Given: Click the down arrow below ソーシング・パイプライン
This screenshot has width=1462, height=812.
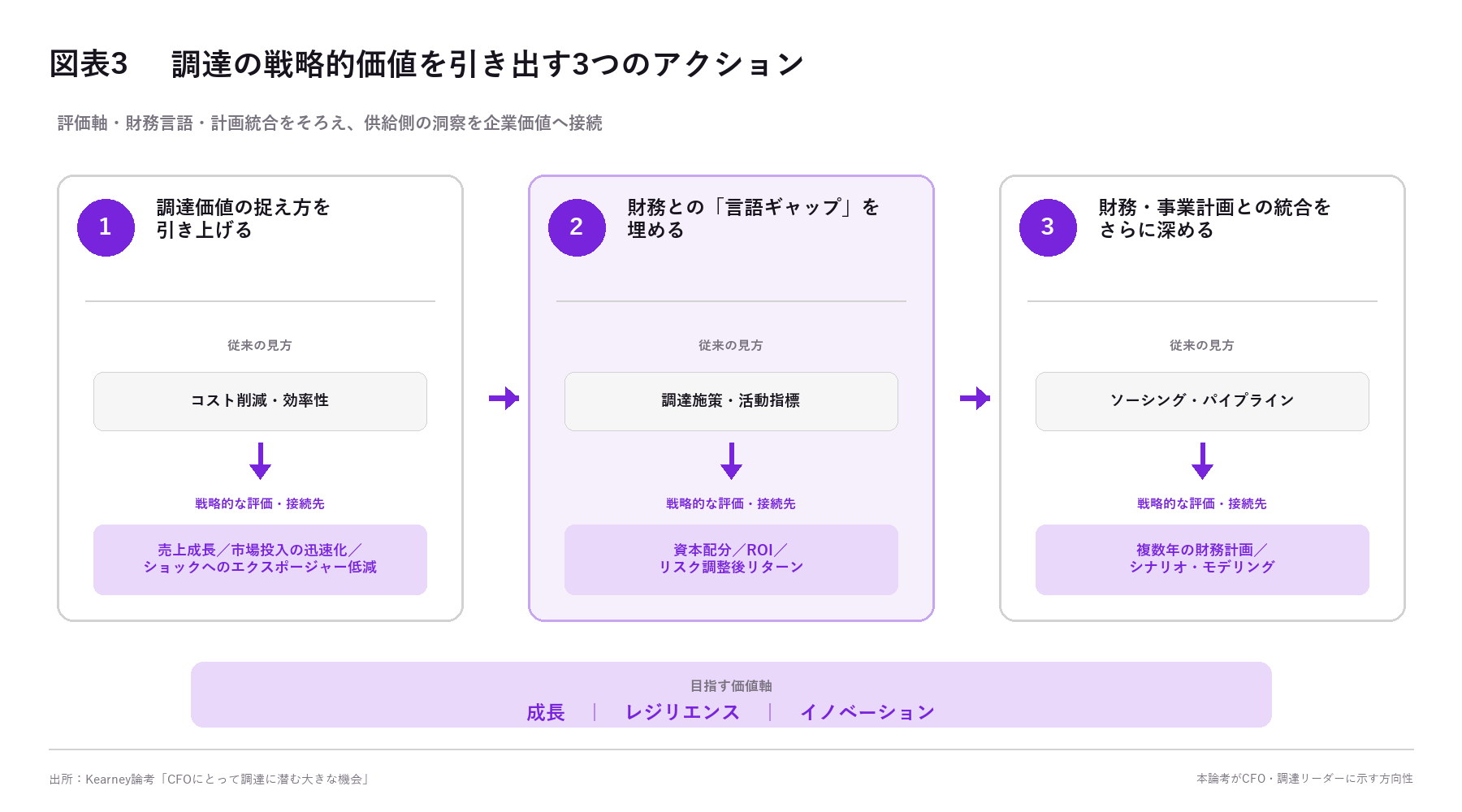Looking at the screenshot, I should [1202, 460].
